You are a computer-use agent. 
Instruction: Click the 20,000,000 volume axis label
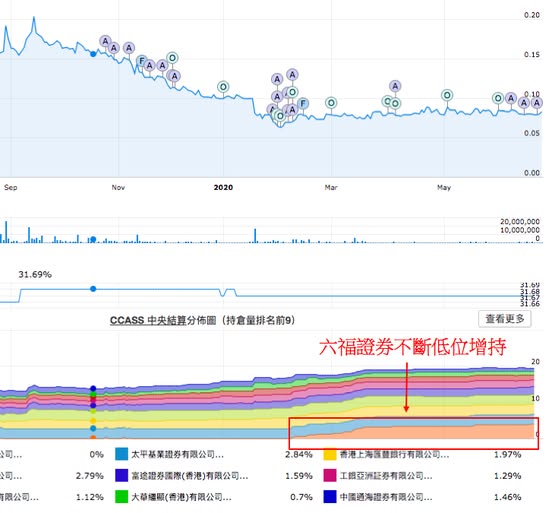(x=520, y=221)
